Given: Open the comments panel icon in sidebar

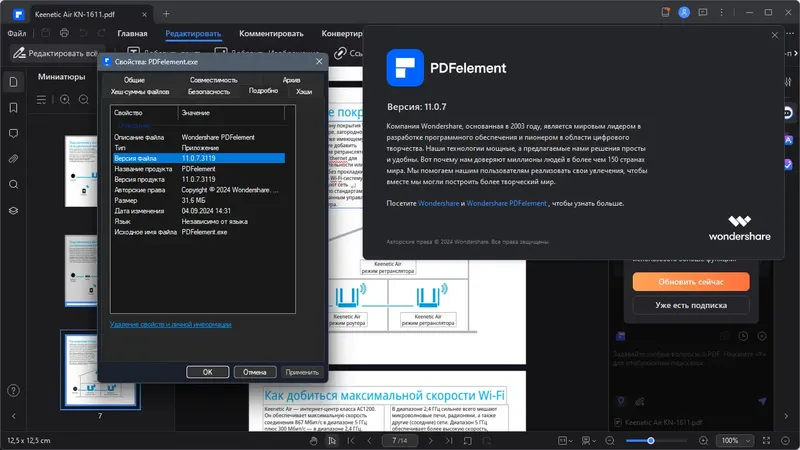Looking at the screenshot, I should pyautogui.click(x=14, y=134).
